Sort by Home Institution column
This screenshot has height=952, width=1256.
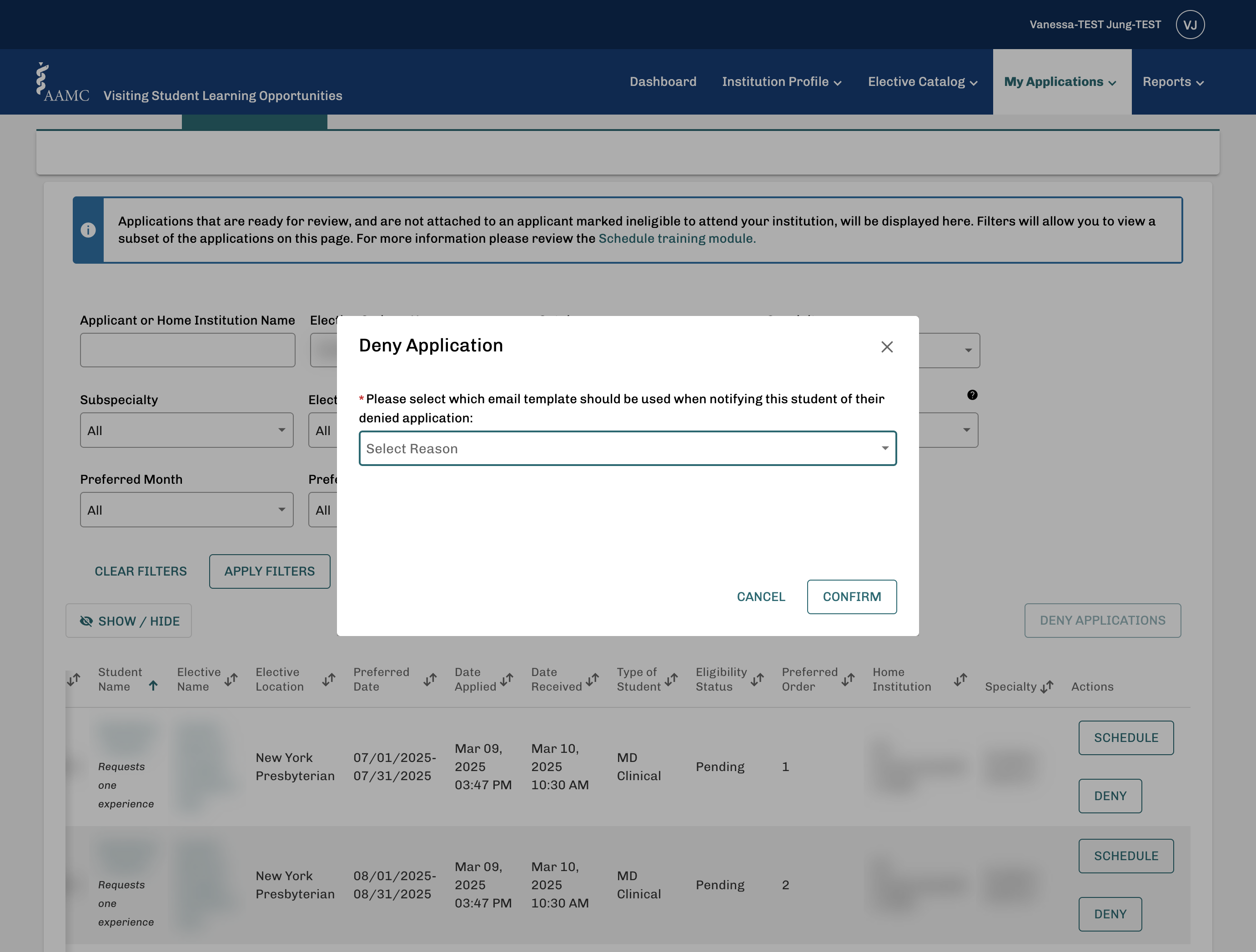pyautogui.click(x=960, y=679)
